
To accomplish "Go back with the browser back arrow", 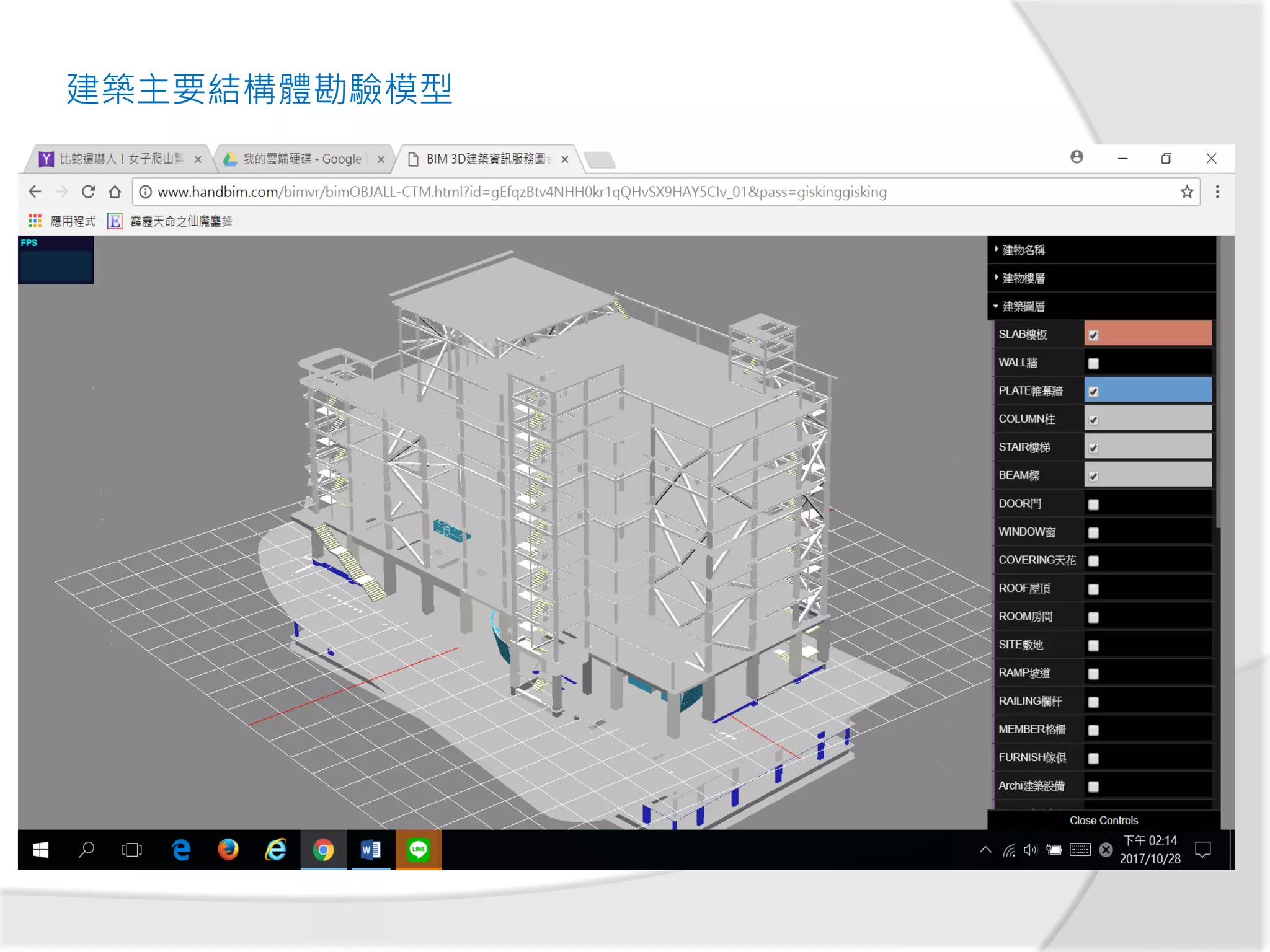I will pos(35,192).
